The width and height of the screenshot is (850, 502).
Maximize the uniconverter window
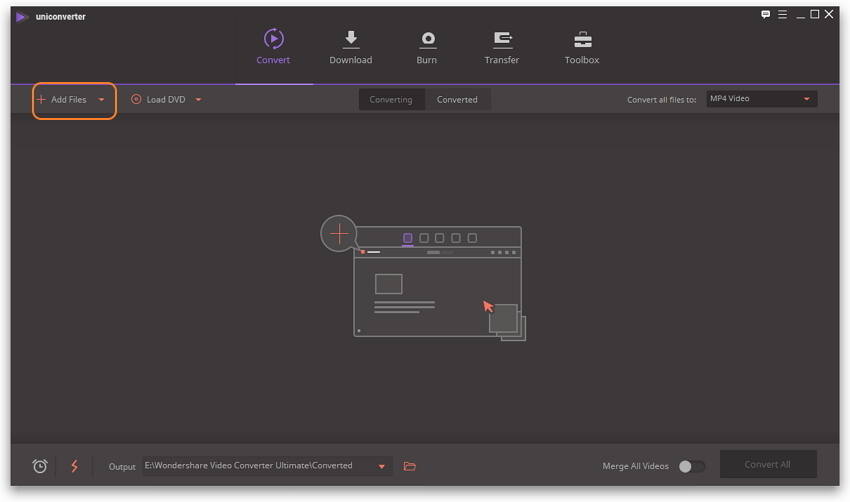point(815,15)
